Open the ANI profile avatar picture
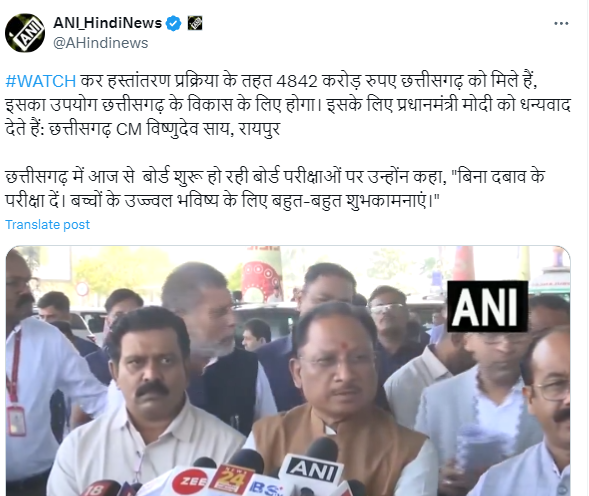Viewport: 589px width, 496px height. 25,33
